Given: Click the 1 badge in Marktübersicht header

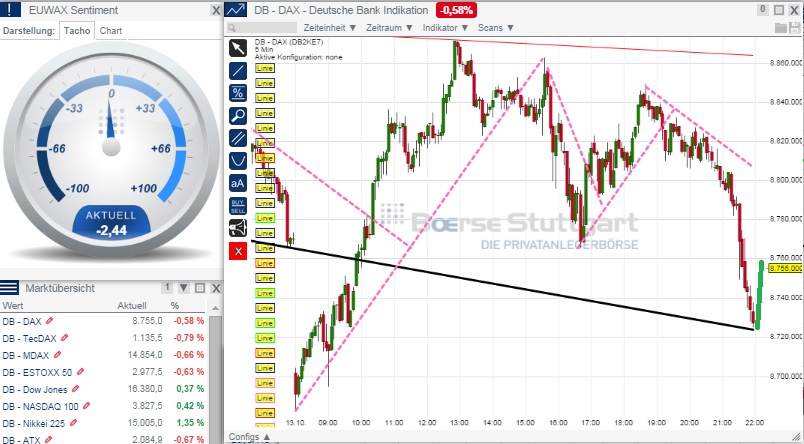Looking at the screenshot, I should (167, 287).
